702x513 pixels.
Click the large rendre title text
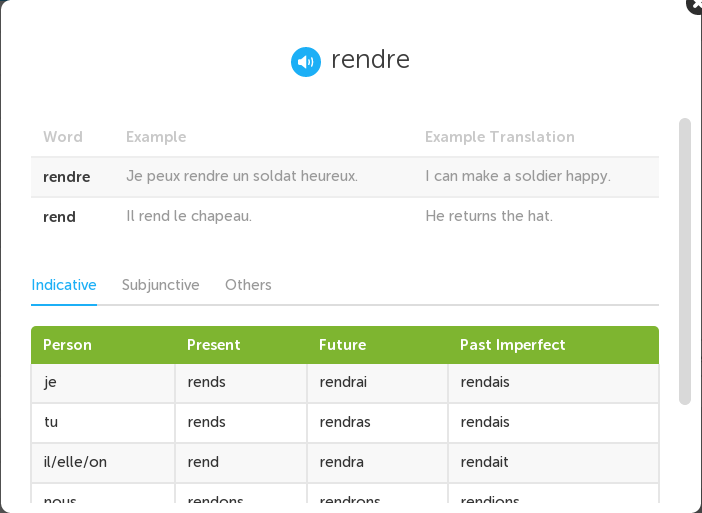370,60
